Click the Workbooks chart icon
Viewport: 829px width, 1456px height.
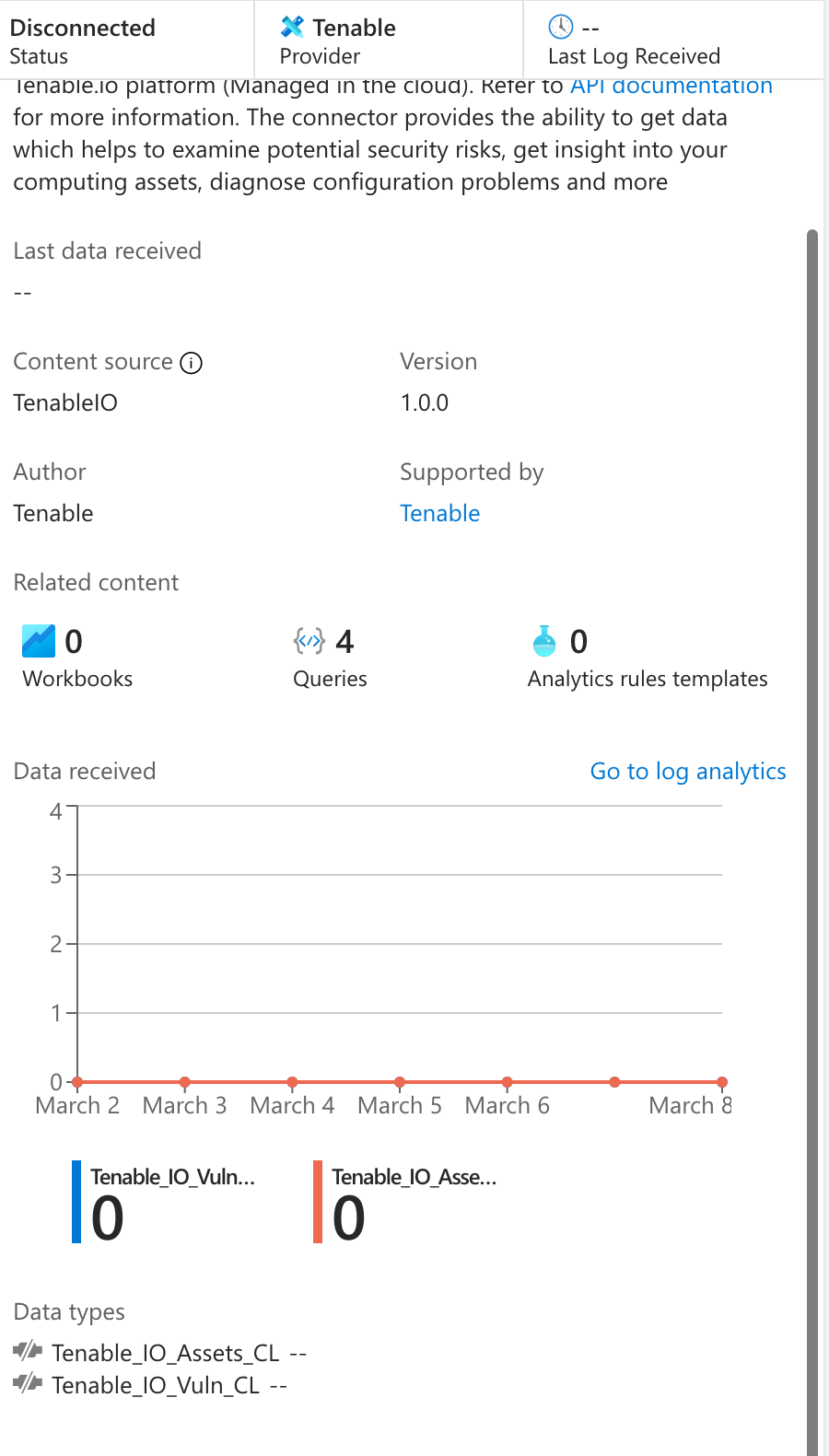coord(39,641)
